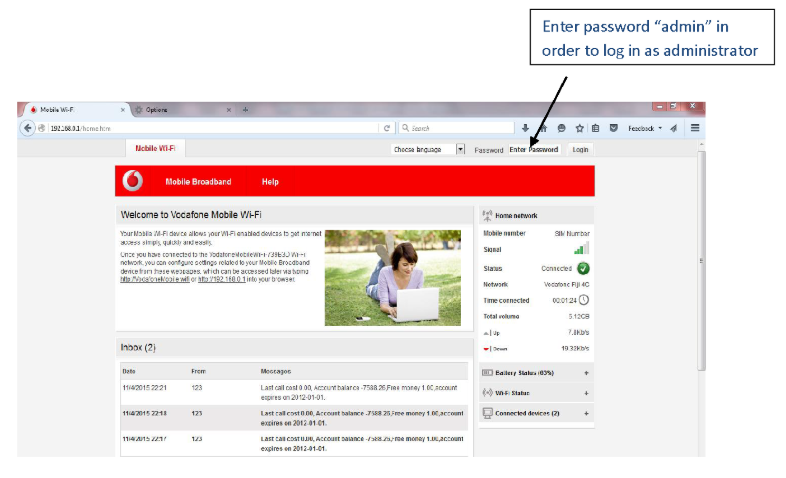Click the page vertical scrollbar
Image resolution: width=786 pixels, height=478 pixels.
[x=701, y=261]
